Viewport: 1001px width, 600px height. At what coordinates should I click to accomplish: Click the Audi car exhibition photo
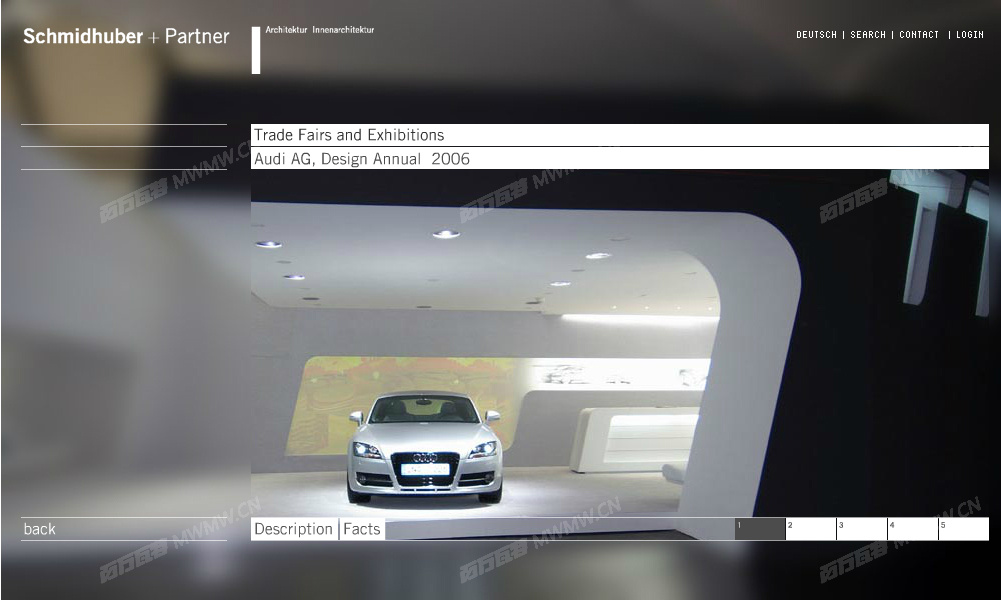point(620,343)
